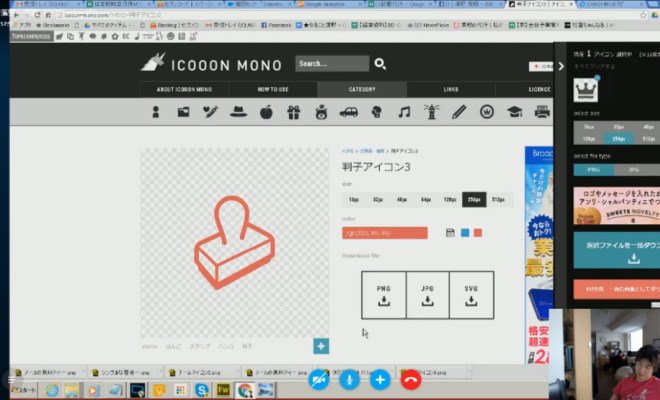Download the icon as PNG
660x400 pixels.
[383, 295]
